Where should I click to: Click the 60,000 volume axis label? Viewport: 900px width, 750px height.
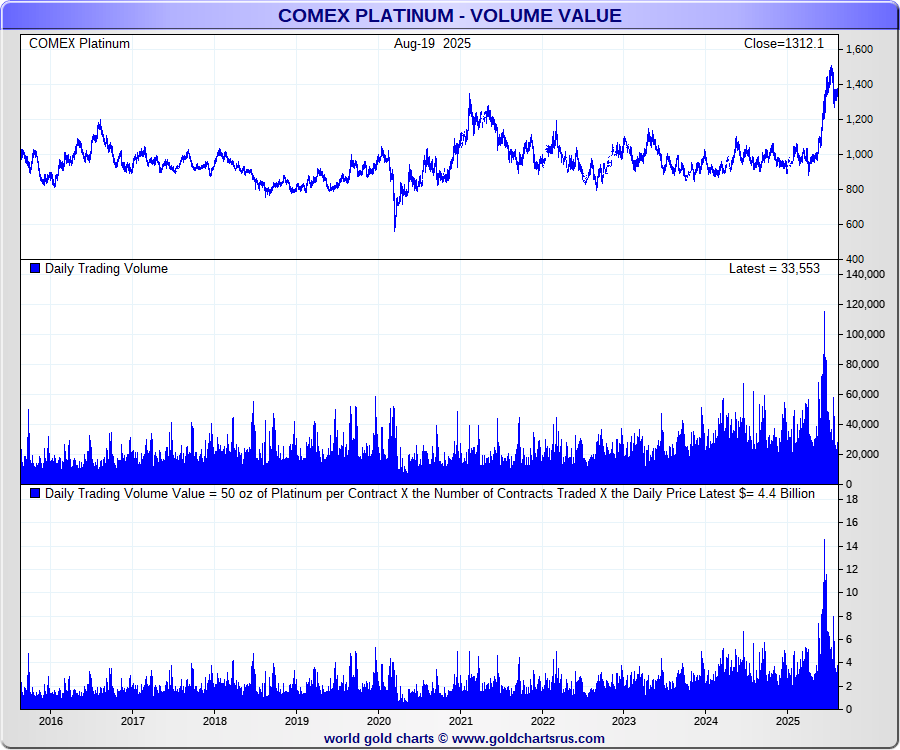point(863,394)
